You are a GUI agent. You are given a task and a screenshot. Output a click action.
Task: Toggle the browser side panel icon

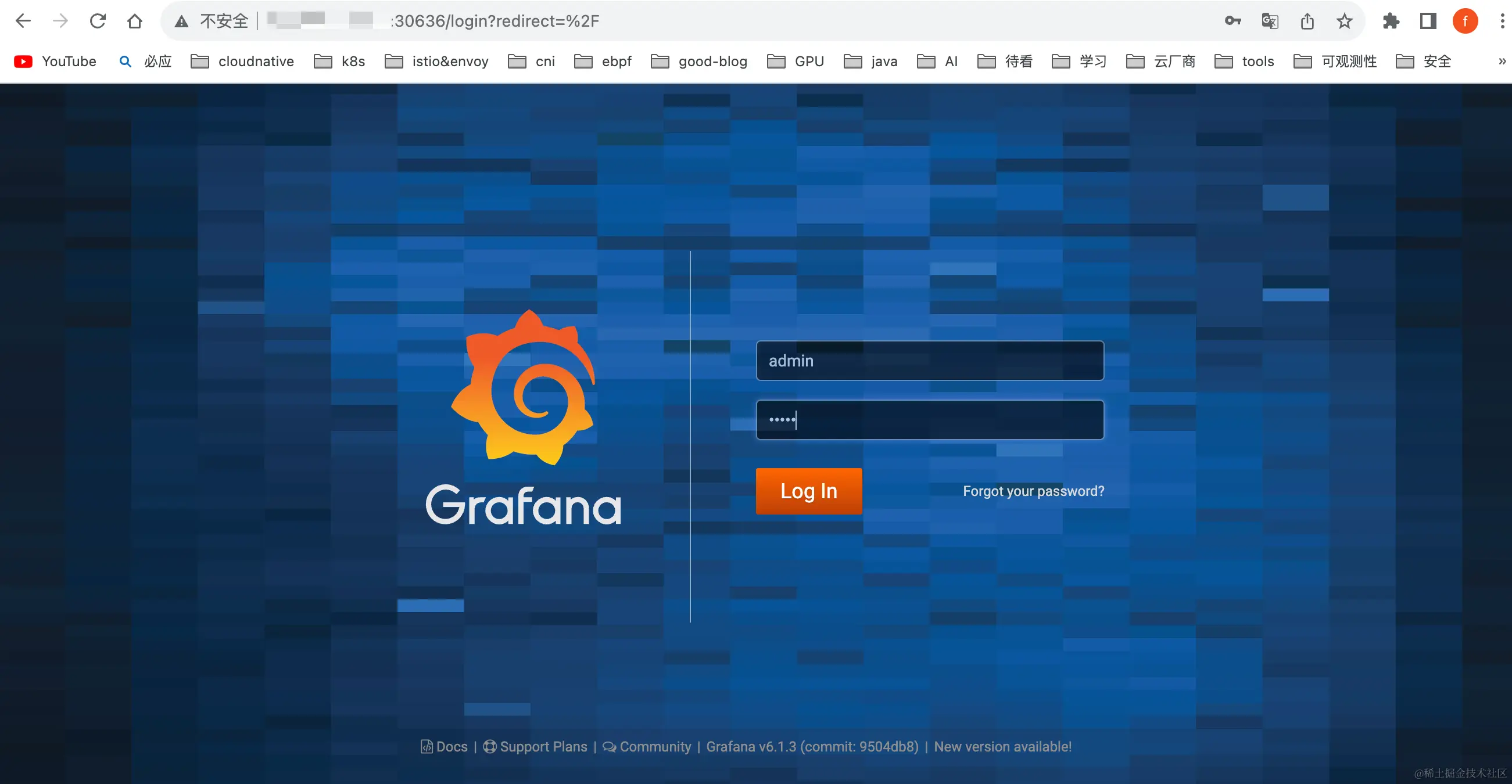(1428, 21)
